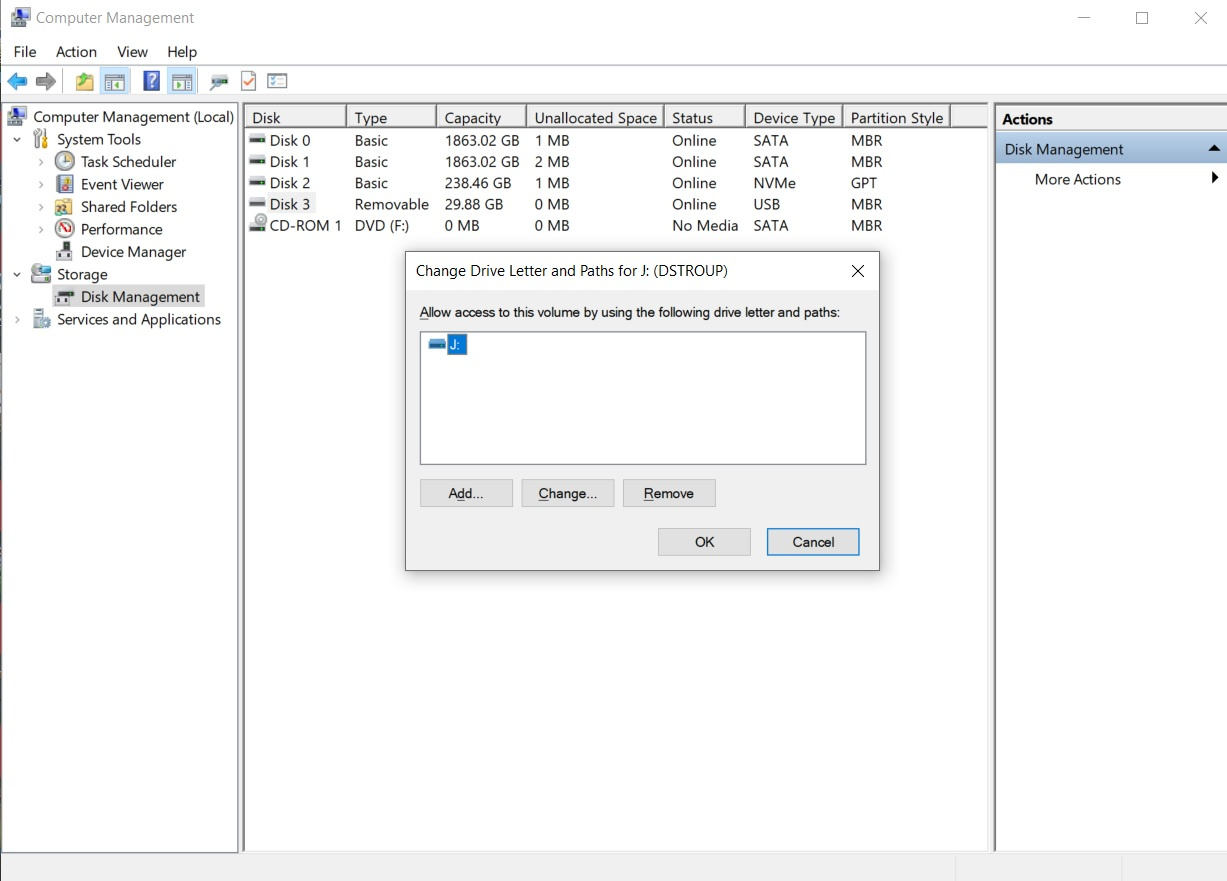The image size is (1227, 881).
Task: Click the Services and Applications icon
Action: pos(41,319)
